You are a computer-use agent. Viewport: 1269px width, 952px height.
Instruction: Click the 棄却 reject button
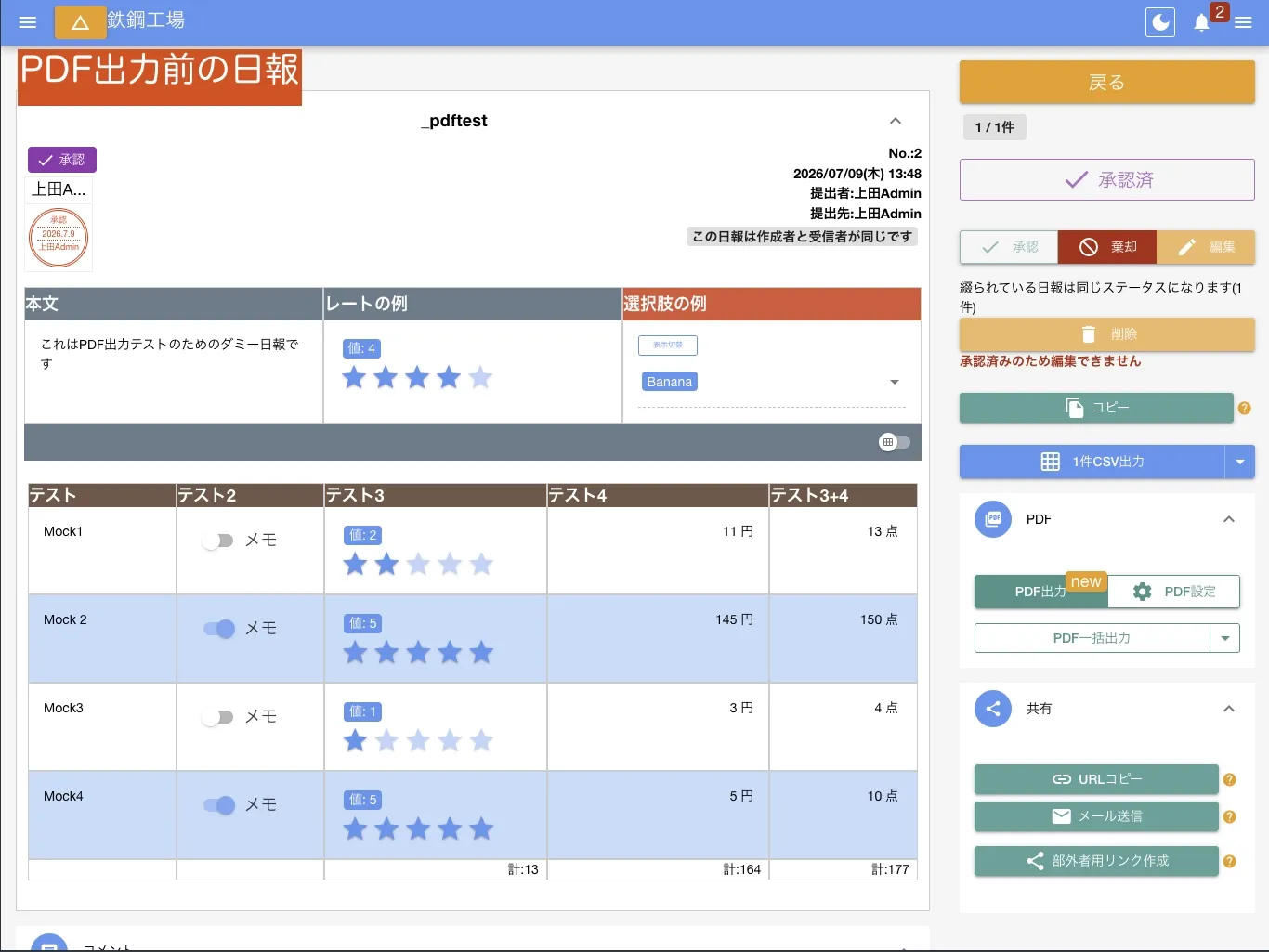1107,247
